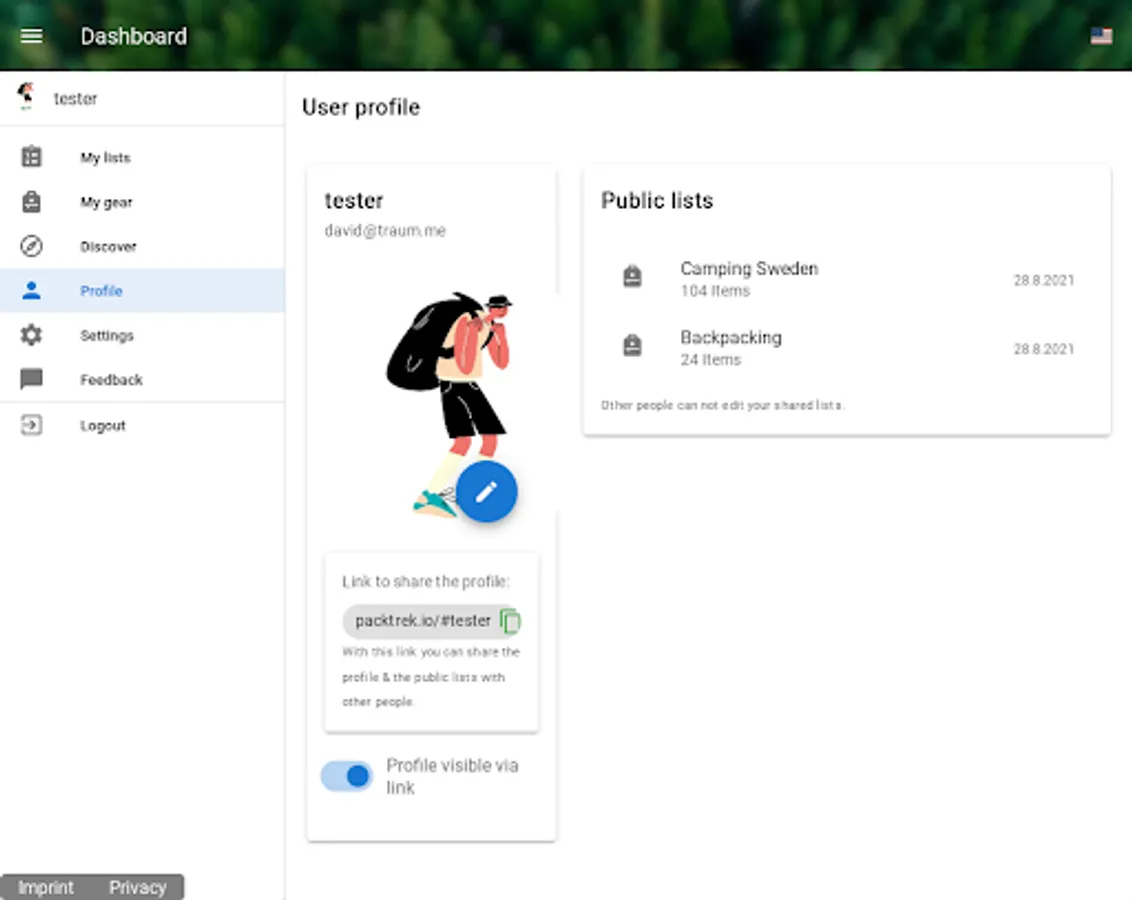Select the US flag language option
Image resolution: width=1132 pixels, height=900 pixels.
click(x=1101, y=36)
